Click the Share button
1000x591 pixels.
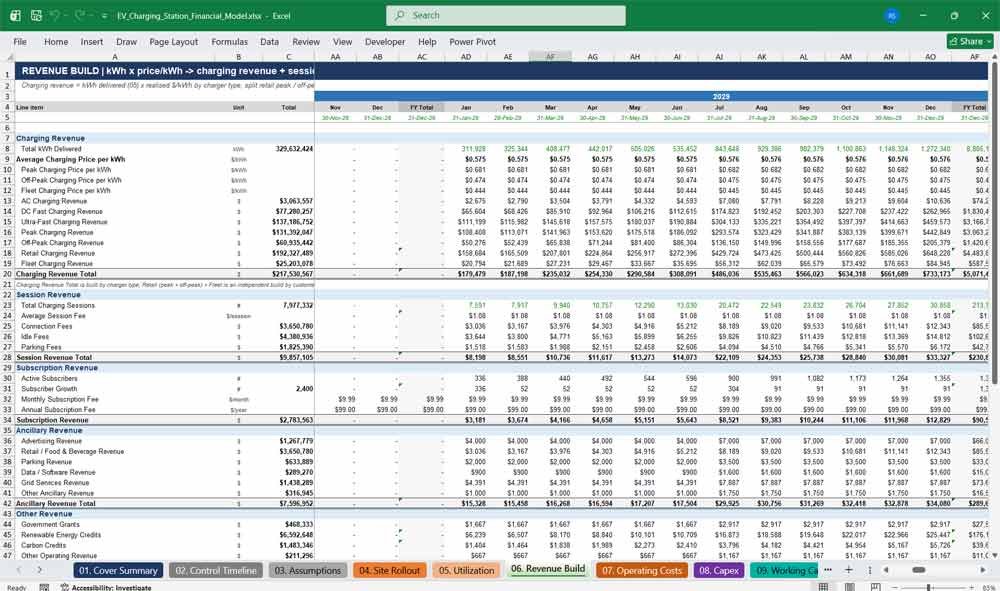pyautogui.click(x=971, y=41)
